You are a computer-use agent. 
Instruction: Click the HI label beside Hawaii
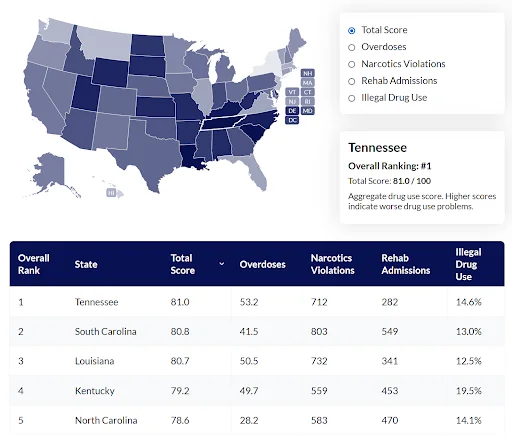[x=111, y=193]
